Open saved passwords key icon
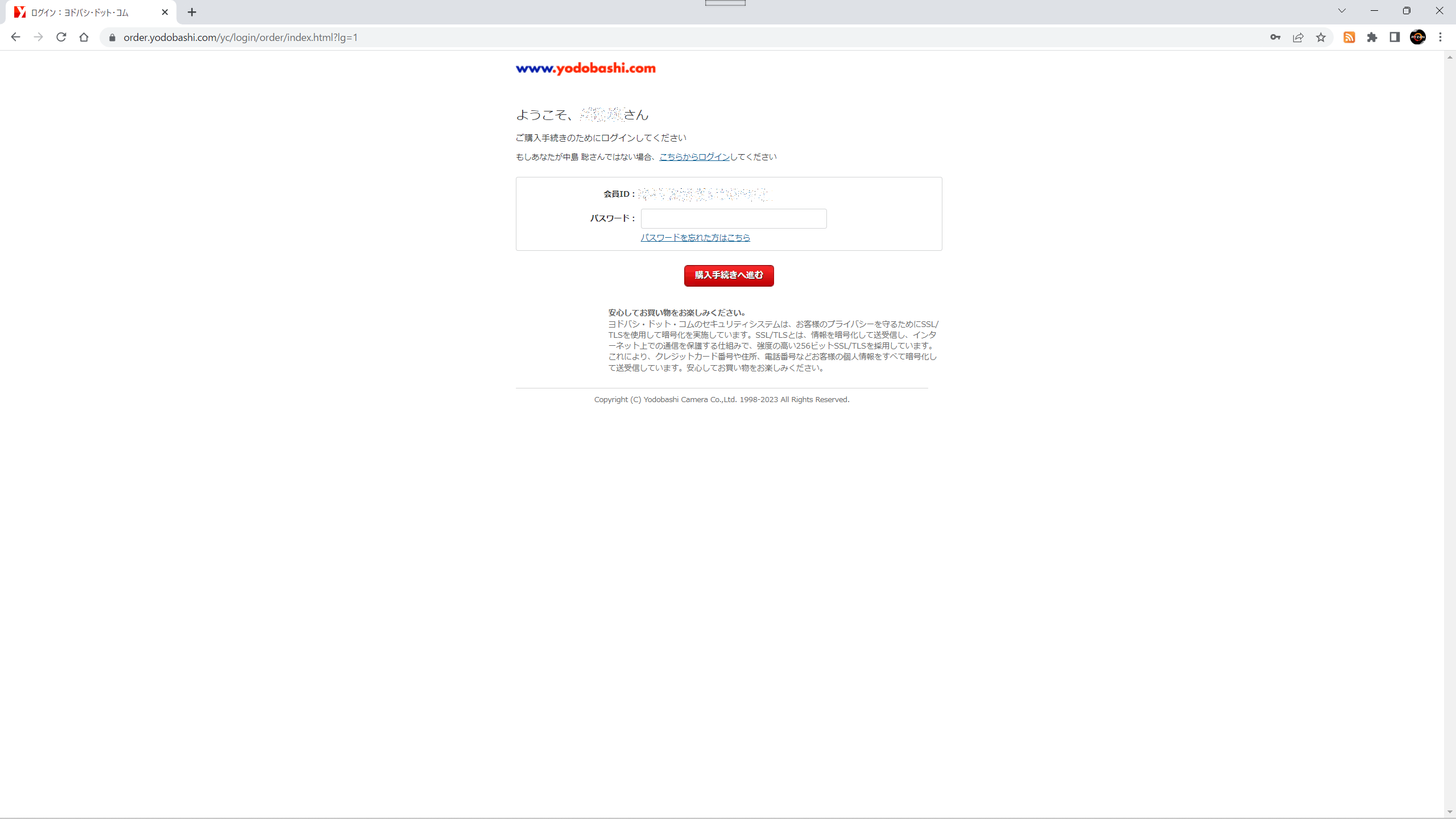Viewport: 1456px width, 819px height. pyautogui.click(x=1275, y=38)
